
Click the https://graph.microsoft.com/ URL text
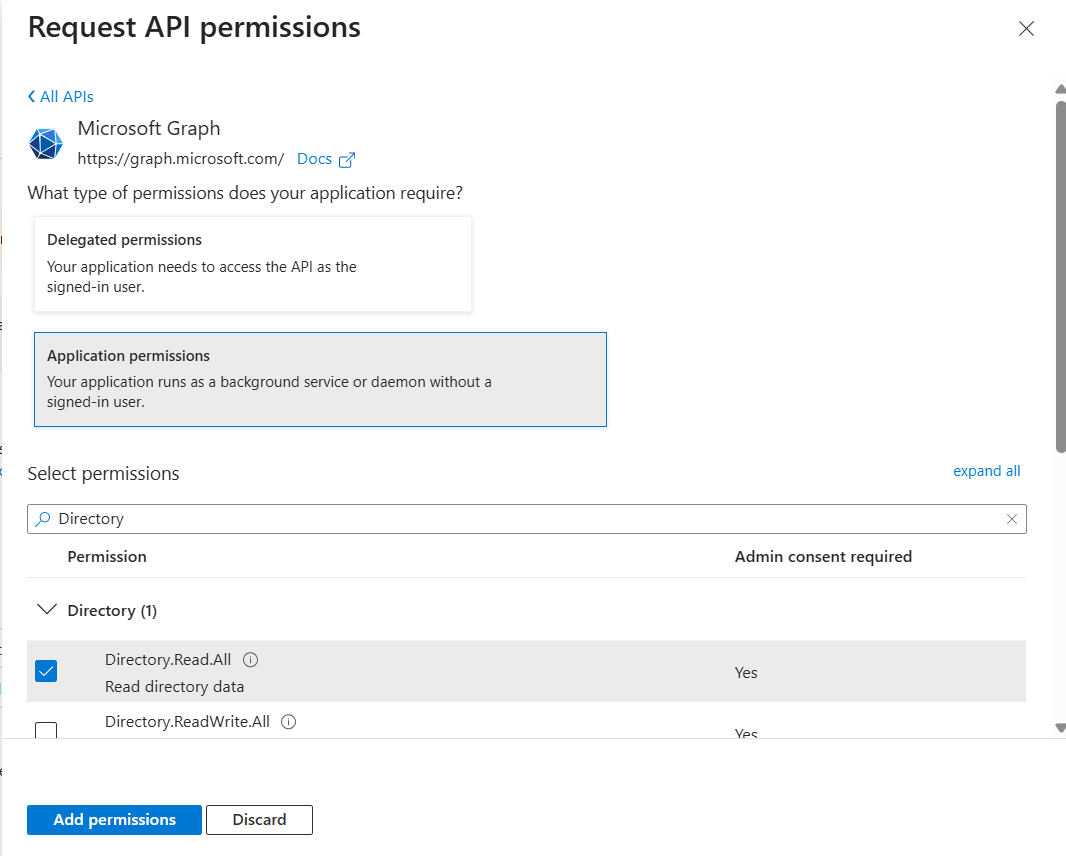[181, 159]
